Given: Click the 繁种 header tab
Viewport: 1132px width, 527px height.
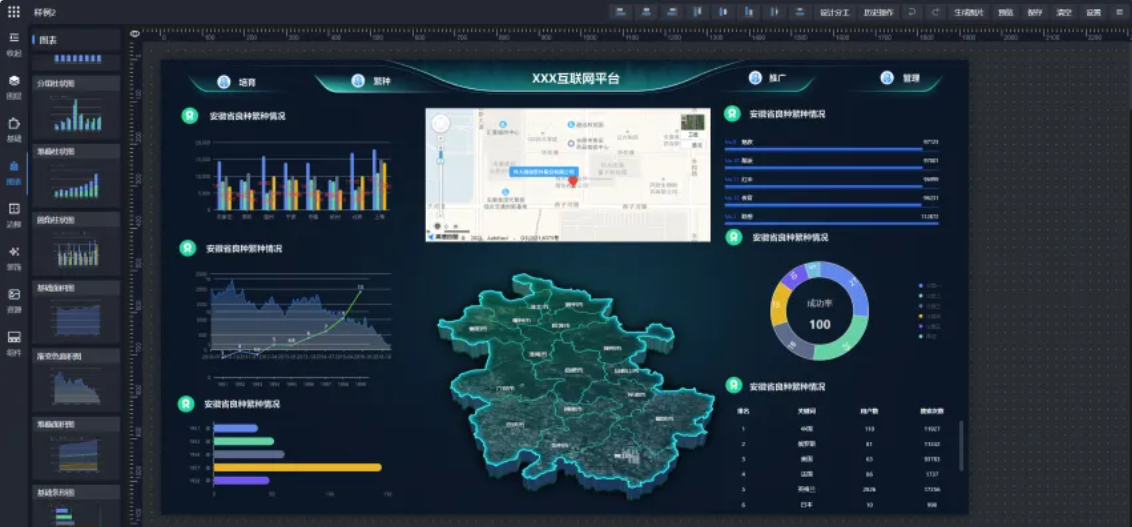Looking at the screenshot, I should pos(371,82).
